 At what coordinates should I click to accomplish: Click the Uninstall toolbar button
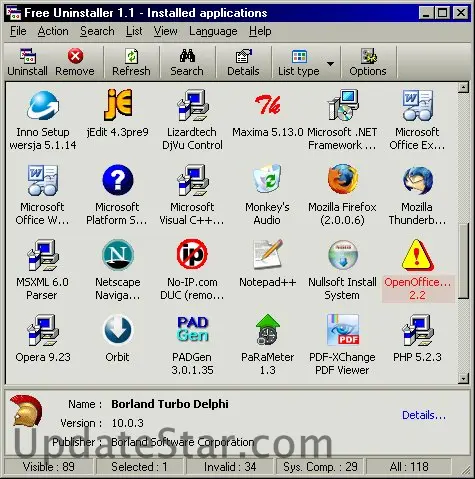[x=28, y=62]
